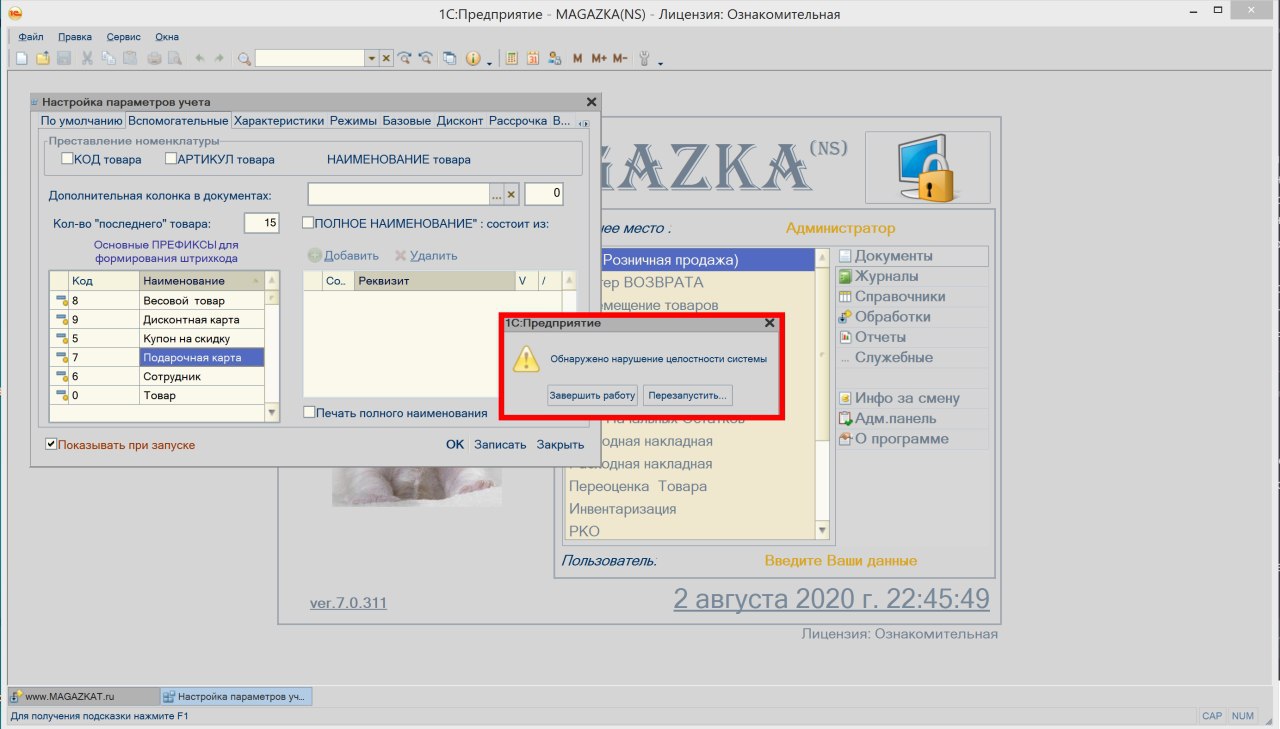Open the Calendar toolbar icon
Viewport: 1280px width, 729px height.
click(533, 59)
